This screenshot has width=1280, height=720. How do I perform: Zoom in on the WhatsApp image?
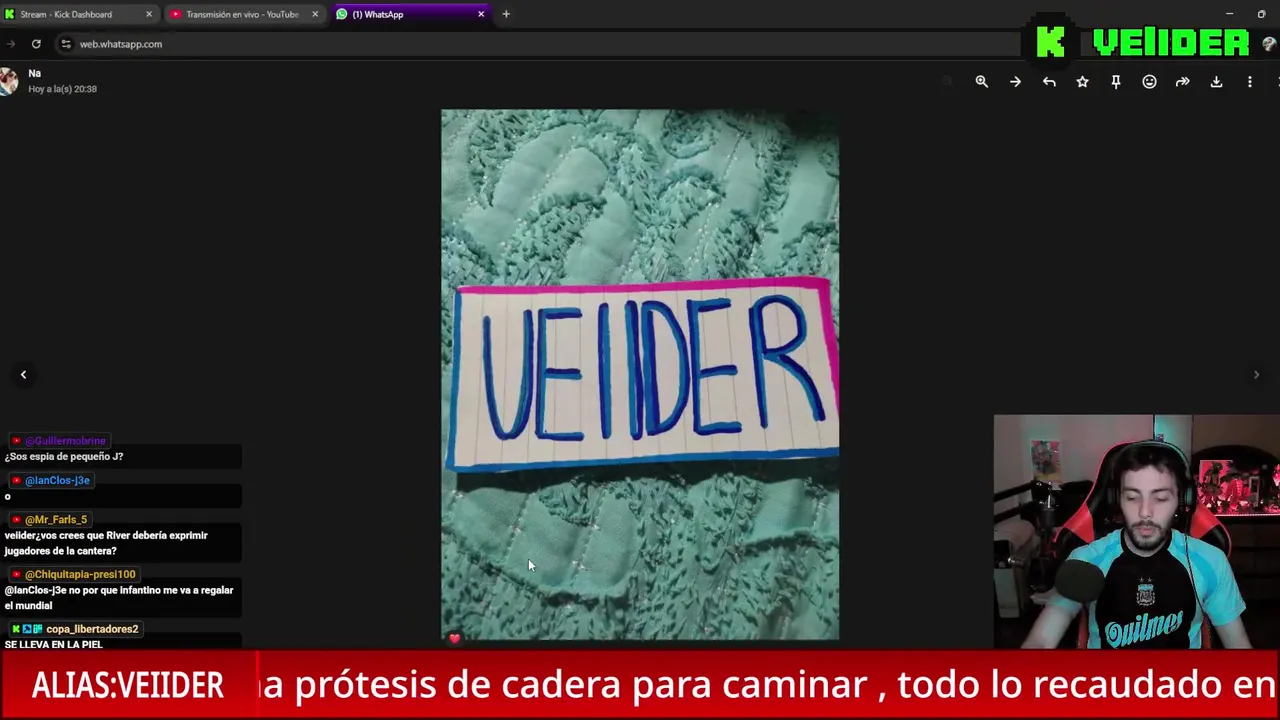[x=981, y=82]
